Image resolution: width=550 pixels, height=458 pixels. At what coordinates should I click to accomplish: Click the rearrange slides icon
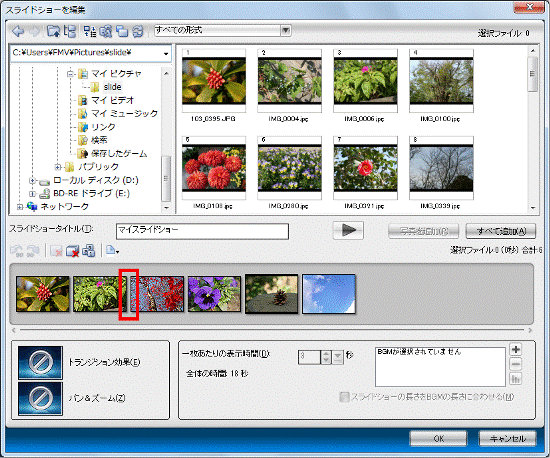[88, 251]
